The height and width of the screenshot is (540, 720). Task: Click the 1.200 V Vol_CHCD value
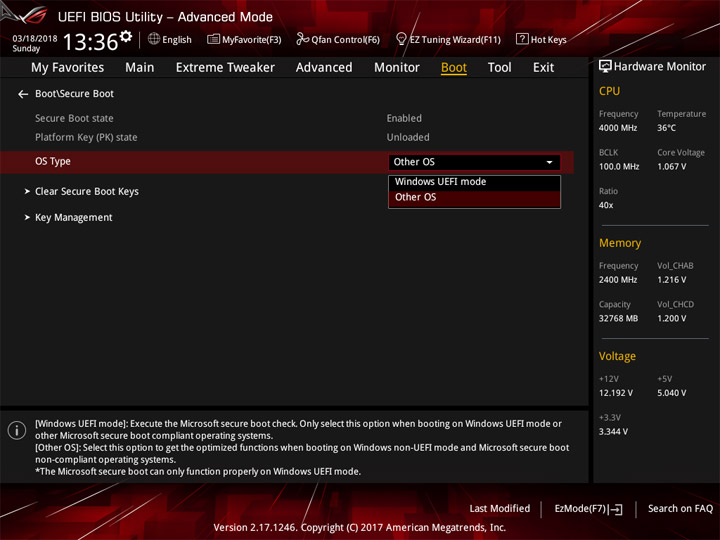click(x=671, y=318)
